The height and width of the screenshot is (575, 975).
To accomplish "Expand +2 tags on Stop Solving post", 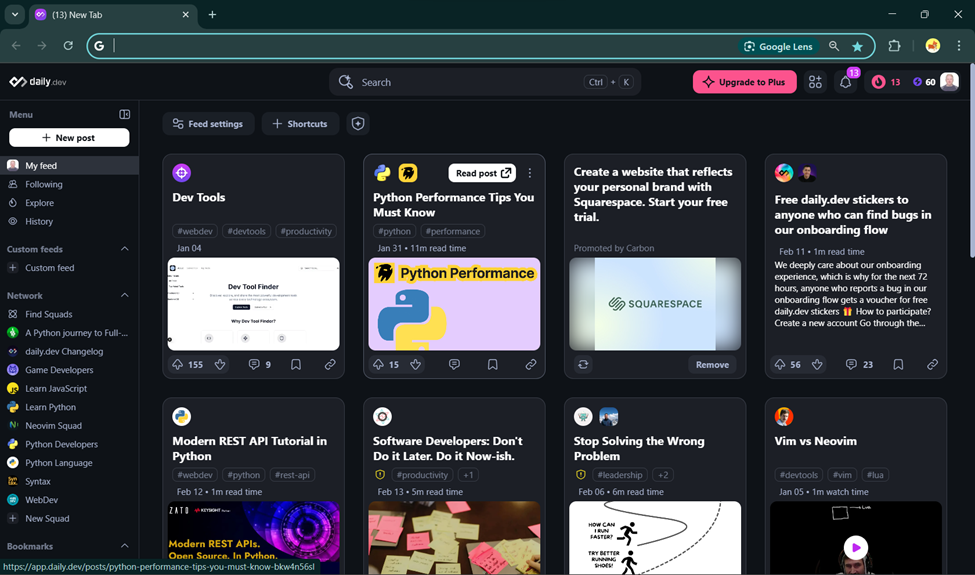I will pyautogui.click(x=663, y=475).
